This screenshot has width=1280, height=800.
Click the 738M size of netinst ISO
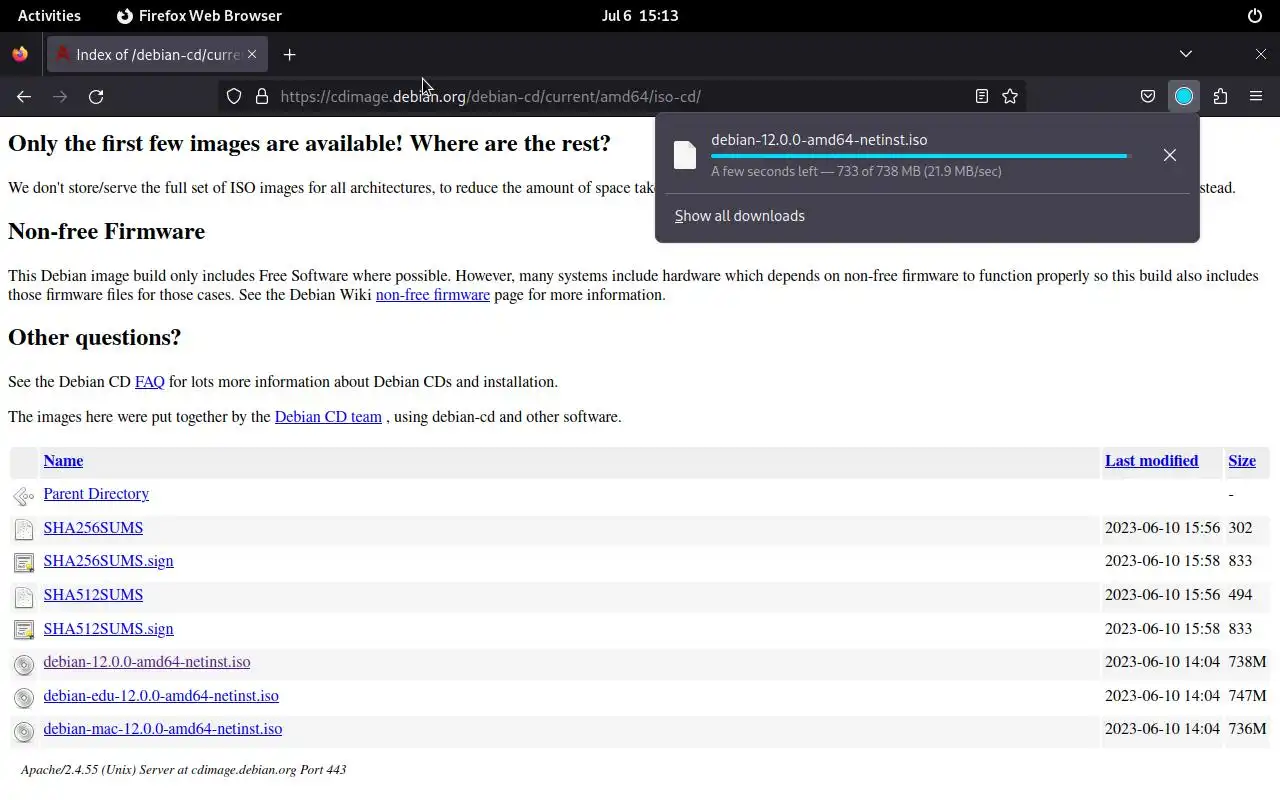1247,662
